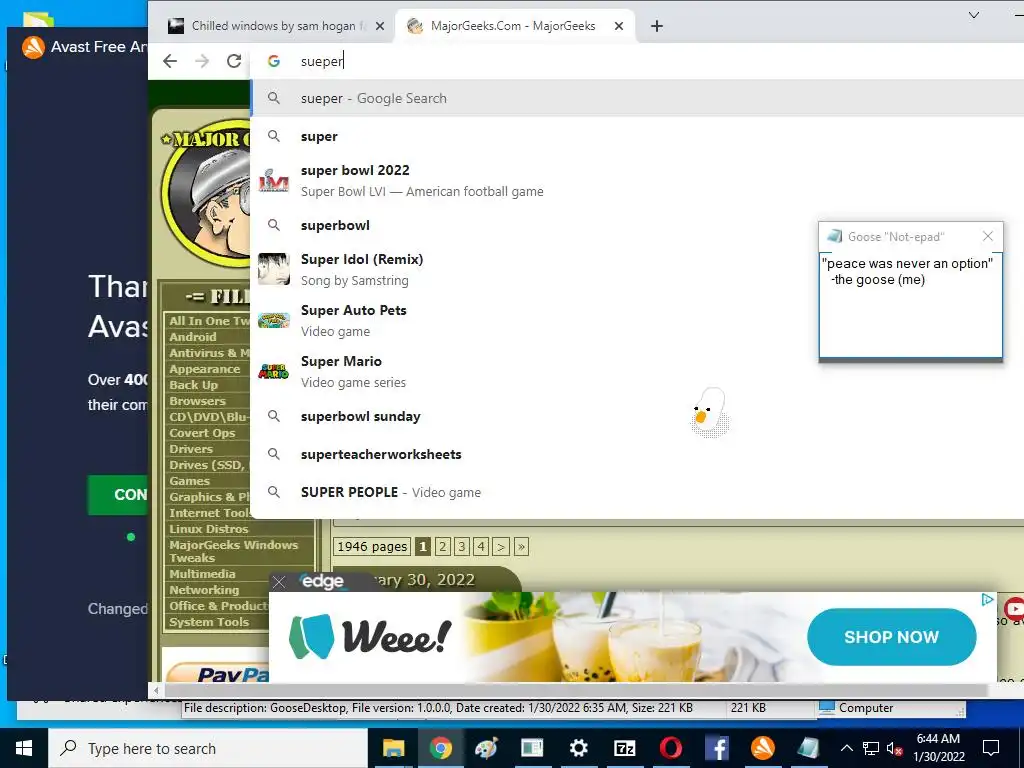Image resolution: width=1024 pixels, height=768 pixels.
Task: Pick the 'superbowl' suggestion
Action: click(637, 225)
